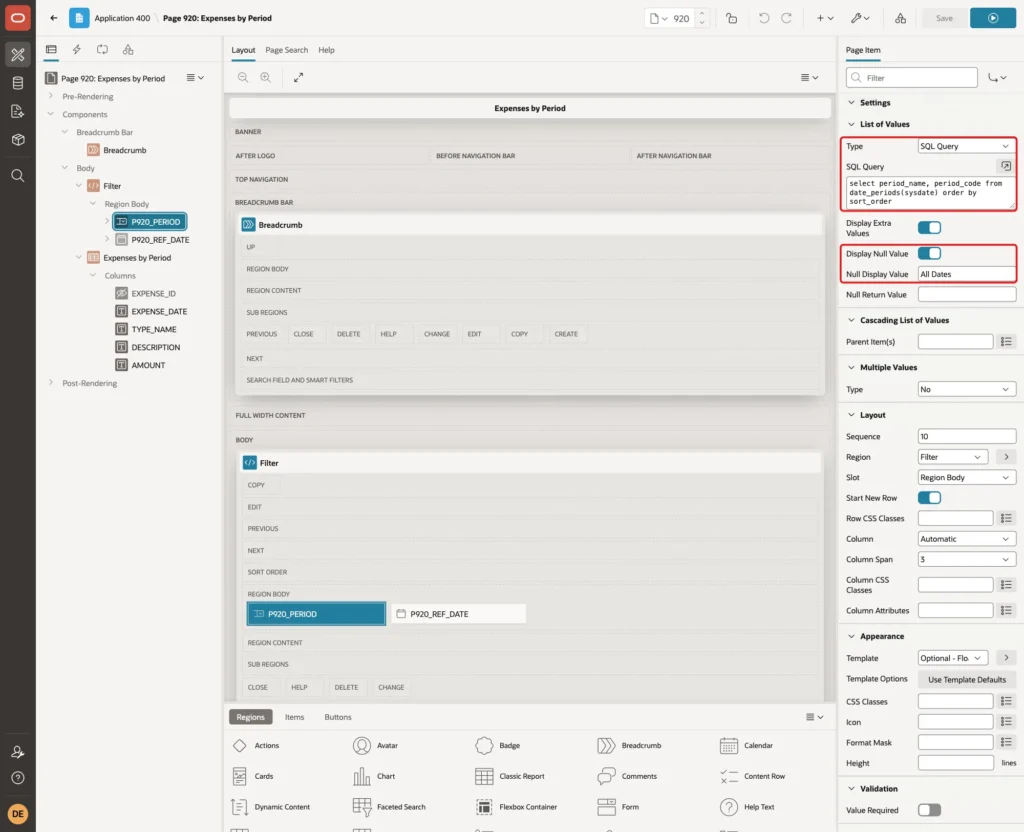
Task: Click the Undo arrow in the toolbar
Action: [x=763, y=18]
